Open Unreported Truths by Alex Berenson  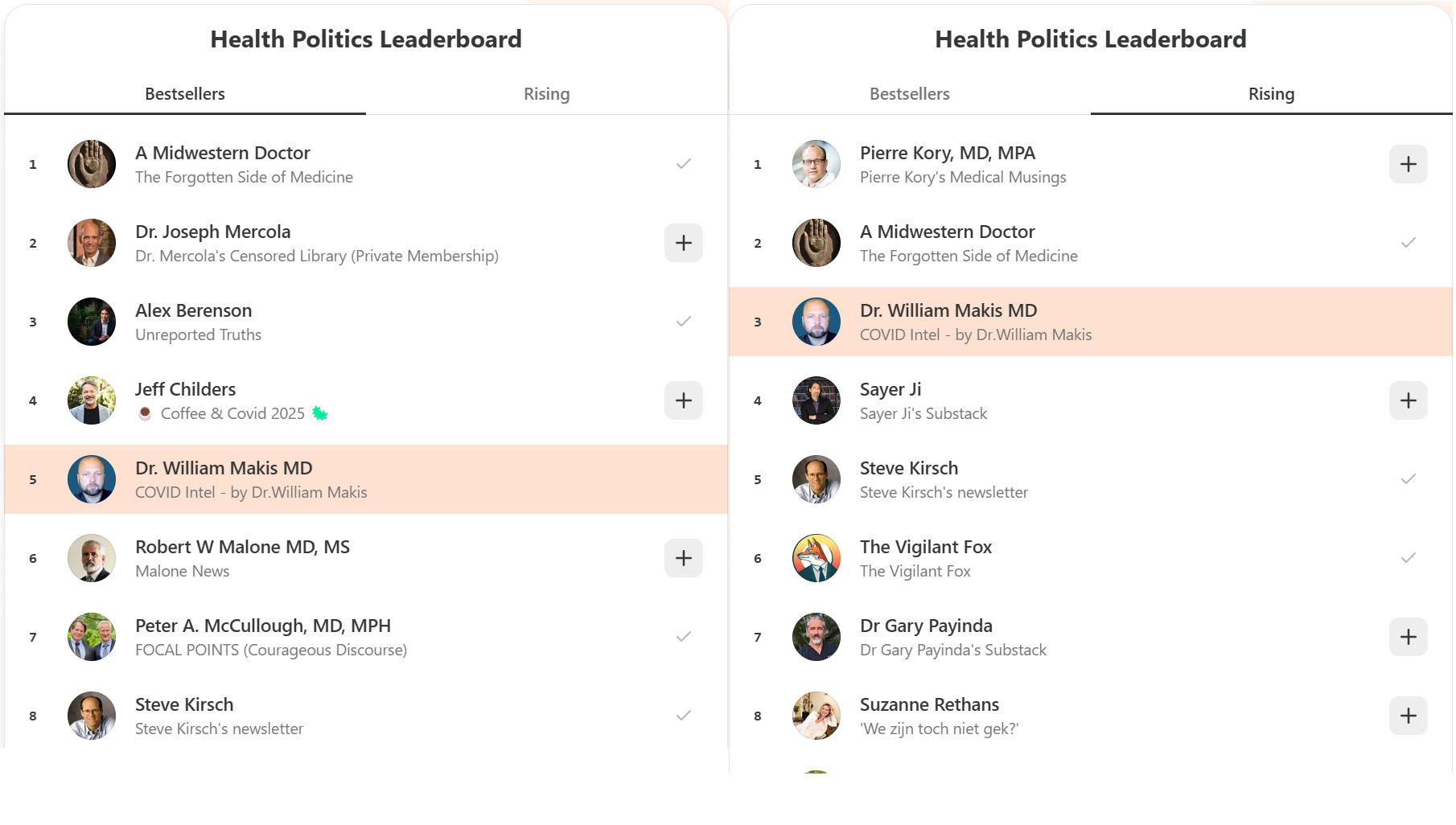coord(198,335)
